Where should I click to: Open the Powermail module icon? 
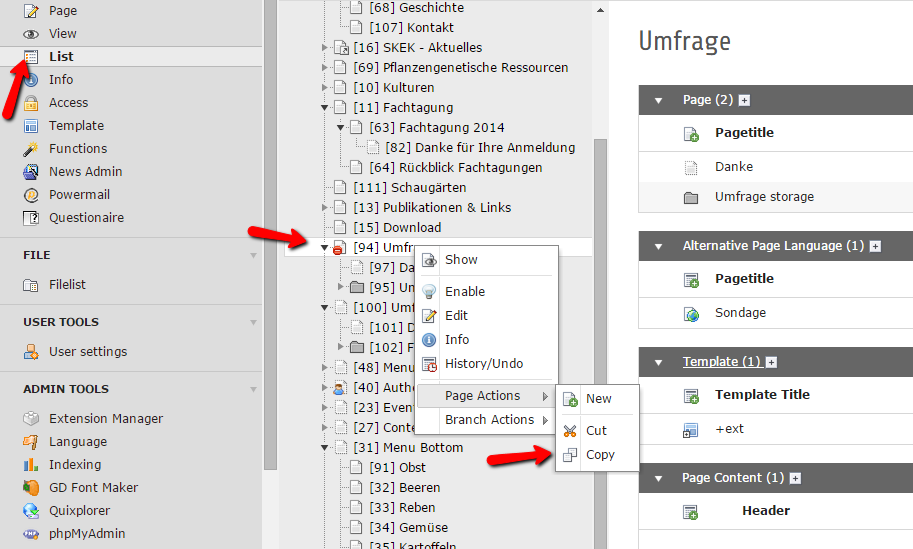[x=31, y=195]
